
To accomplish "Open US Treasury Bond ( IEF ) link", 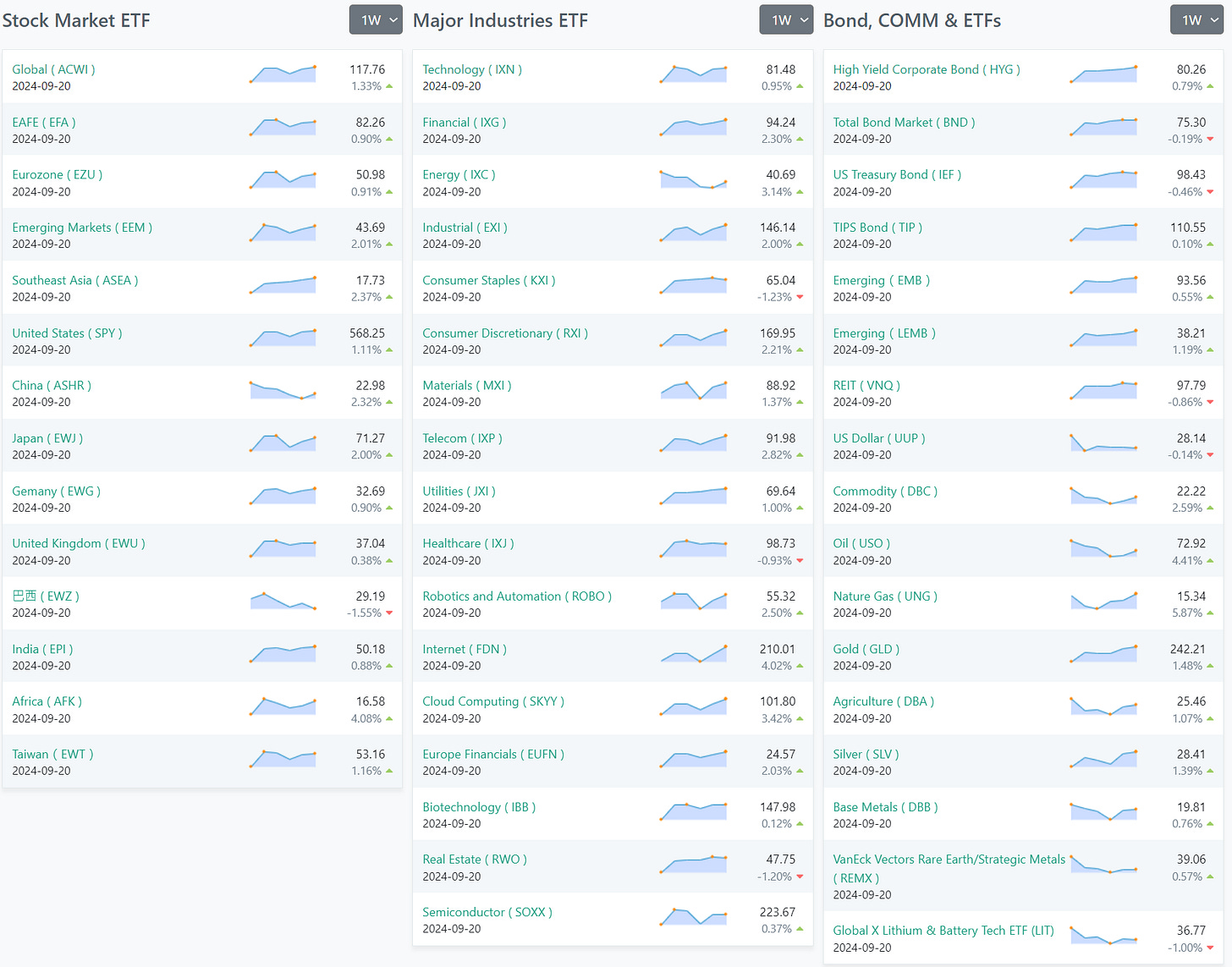I will (897, 174).
